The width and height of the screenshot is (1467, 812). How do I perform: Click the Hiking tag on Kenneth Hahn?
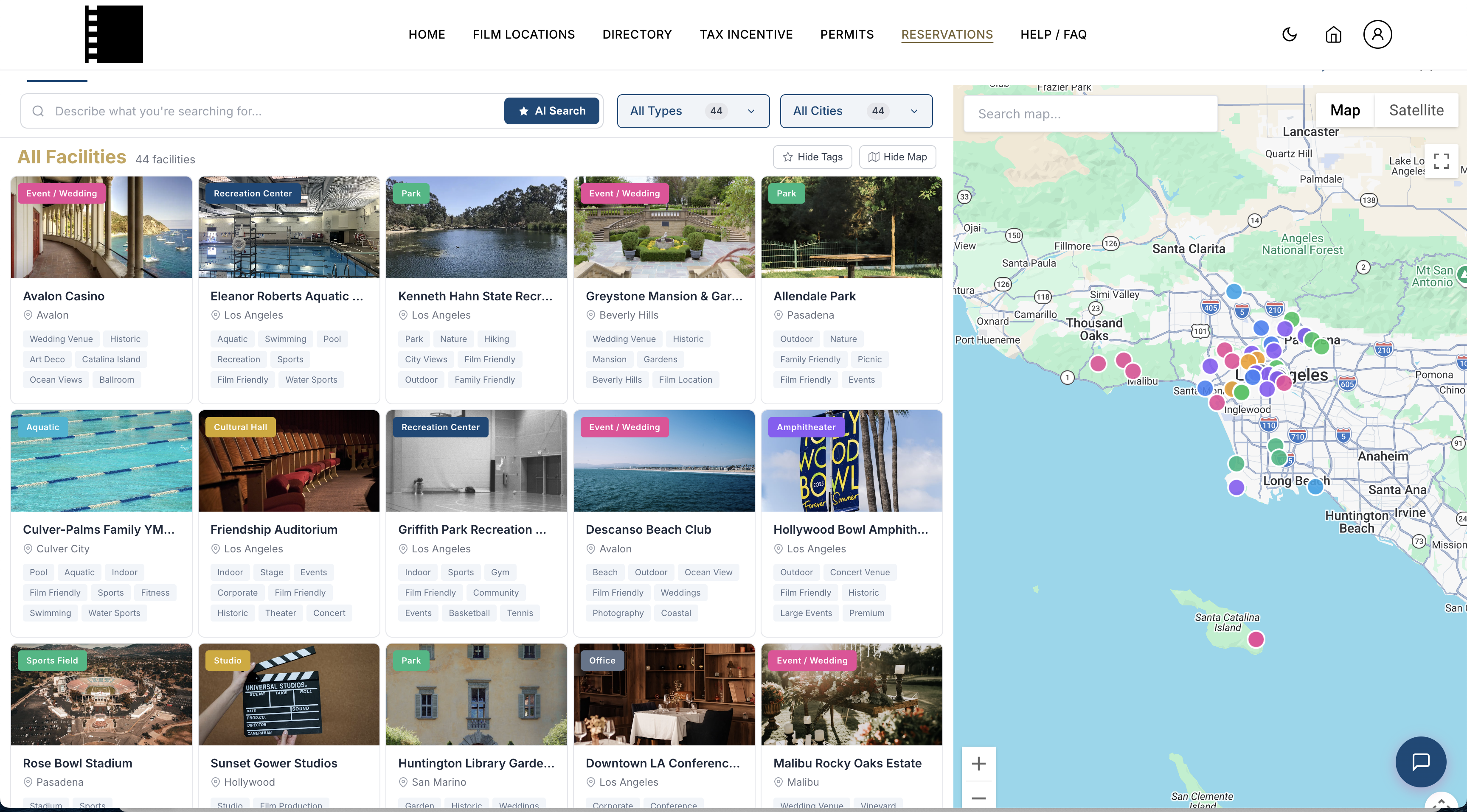point(496,339)
